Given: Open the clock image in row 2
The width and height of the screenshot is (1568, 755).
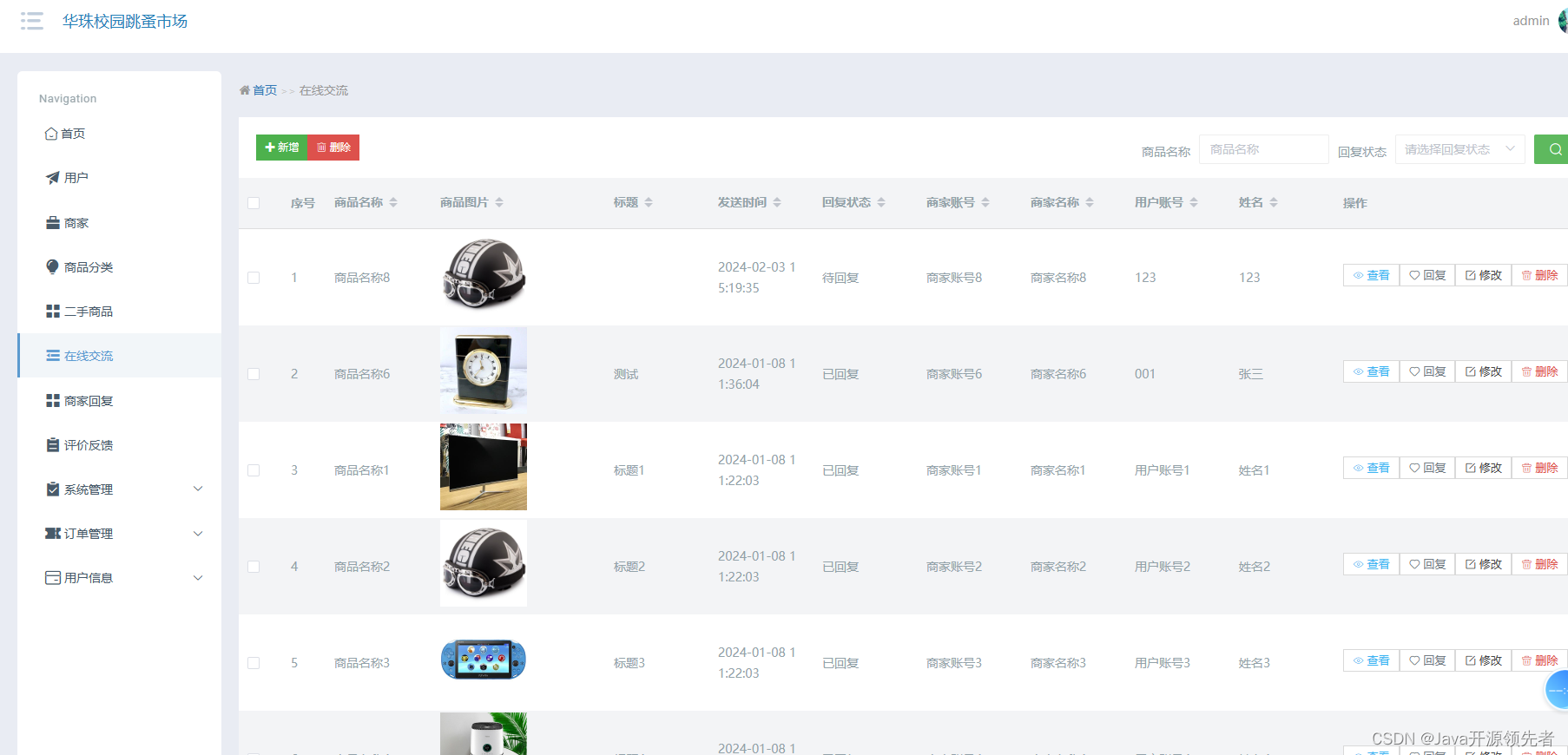Looking at the screenshot, I should click(x=484, y=371).
